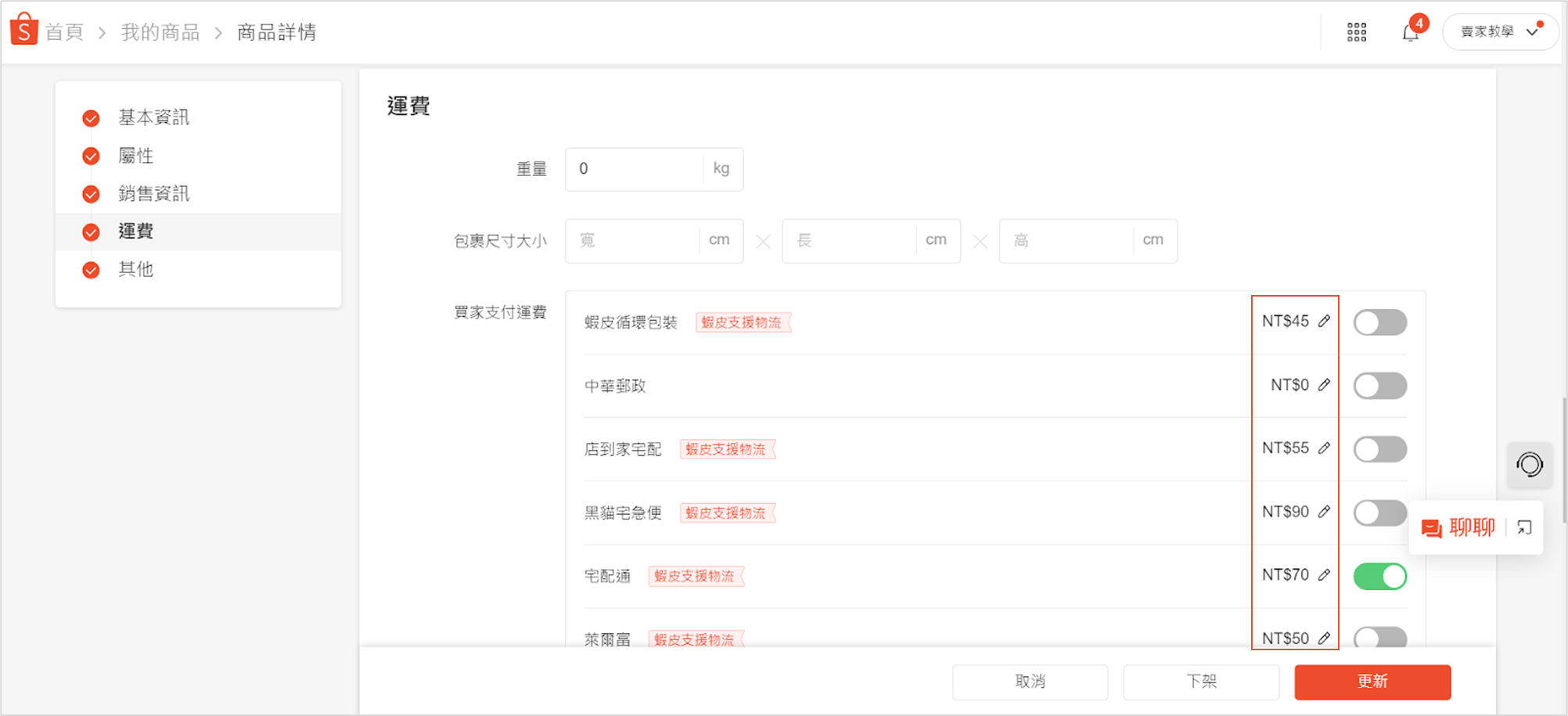
Task: Go to 我的商品 breadcrumb
Action: coord(160,32)
